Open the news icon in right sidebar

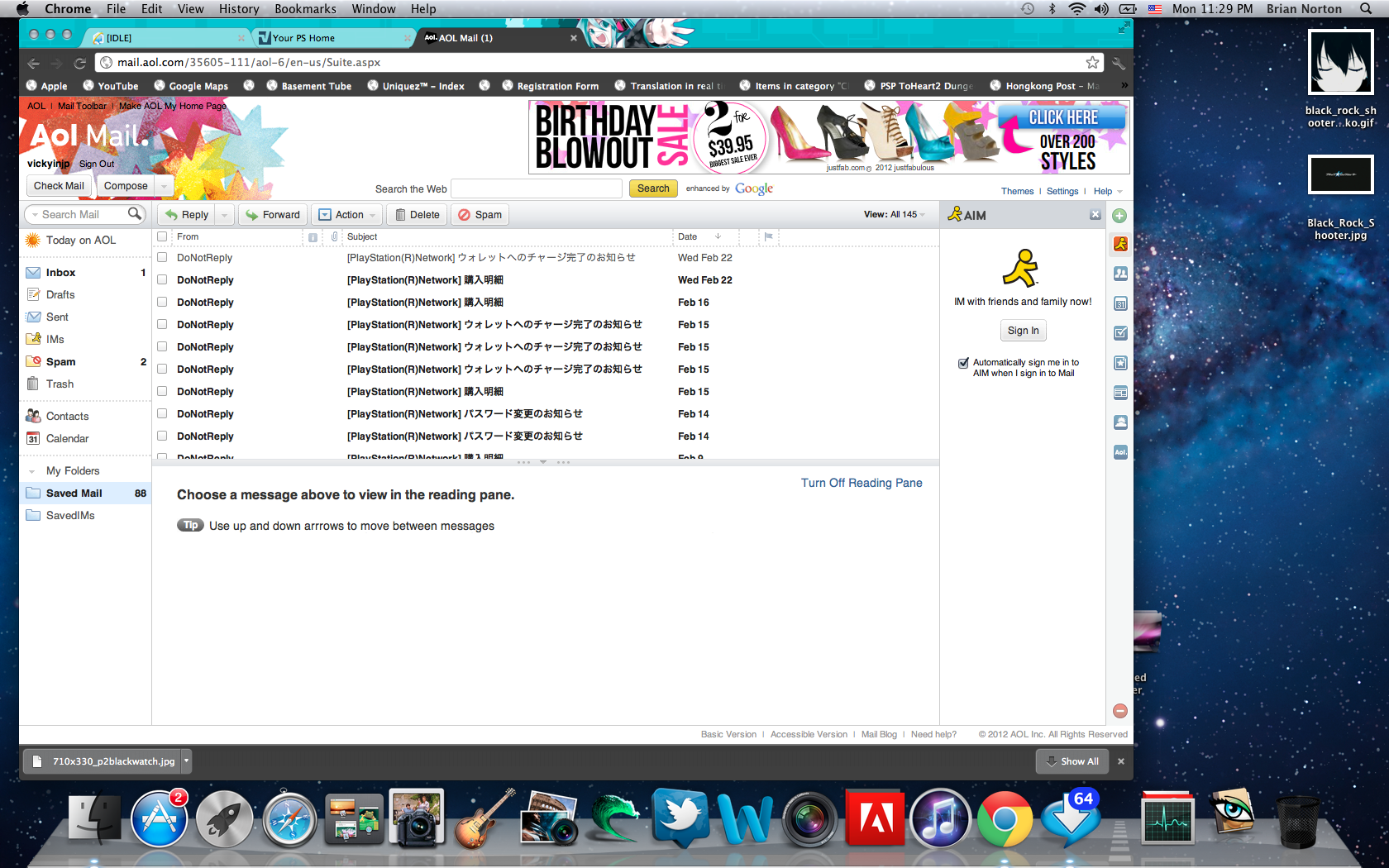1120,393
